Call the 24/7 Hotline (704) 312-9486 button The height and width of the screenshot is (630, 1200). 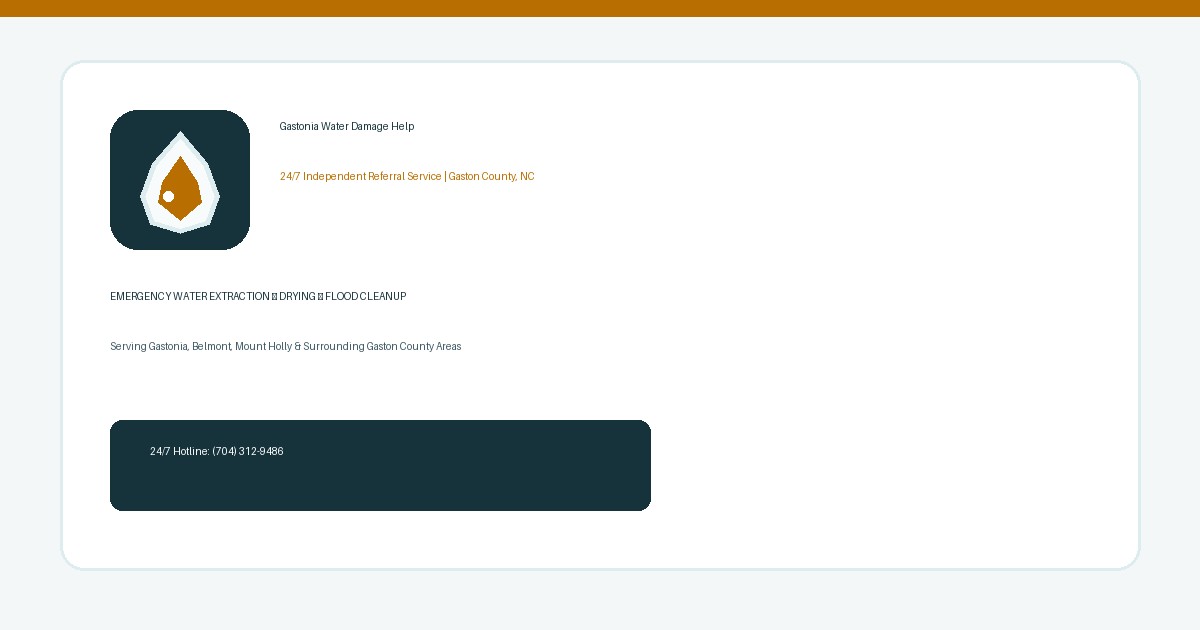380,465
